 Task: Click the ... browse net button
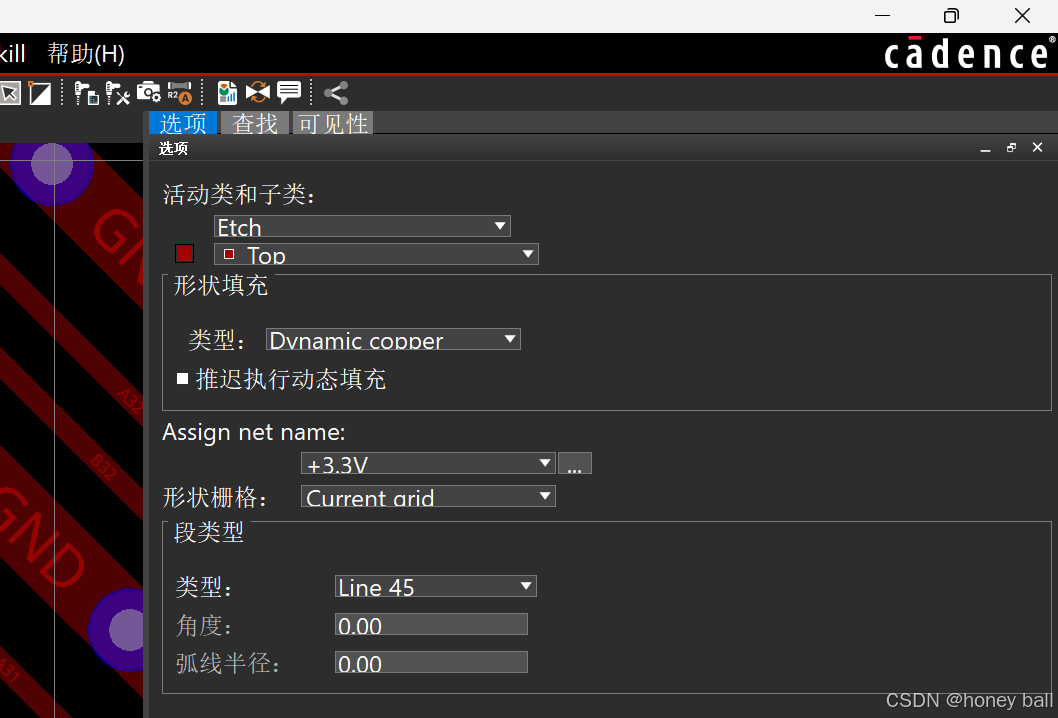[x=575, y=463]
